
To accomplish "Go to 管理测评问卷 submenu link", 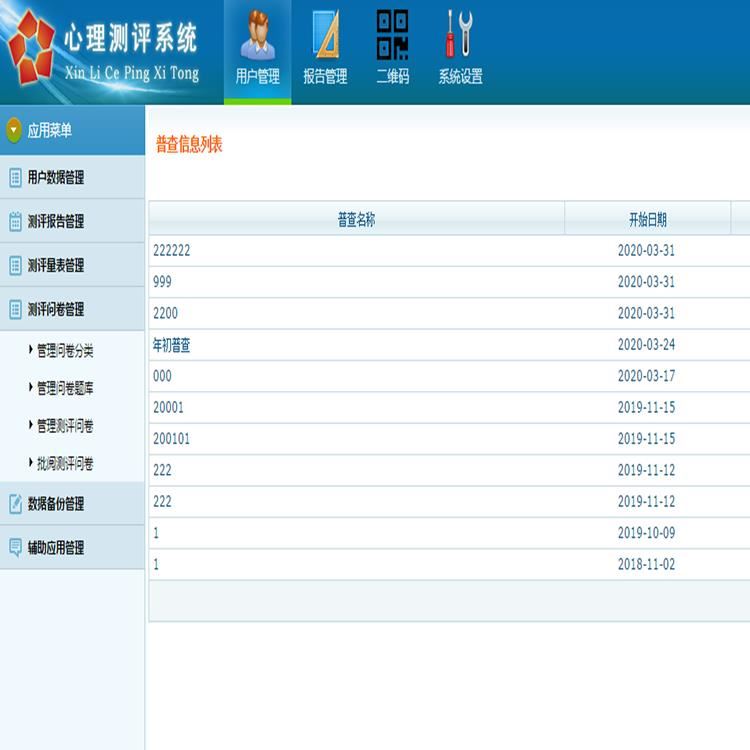I will click(x=65, y=426).
